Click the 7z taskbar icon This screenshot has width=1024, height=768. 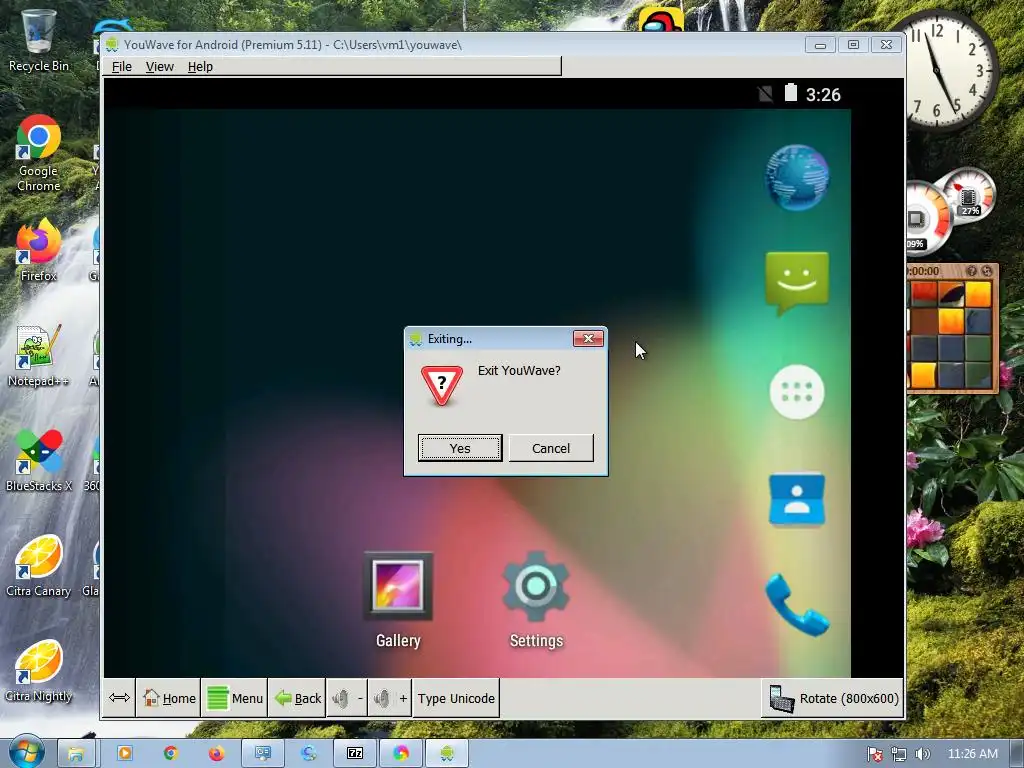355,754
